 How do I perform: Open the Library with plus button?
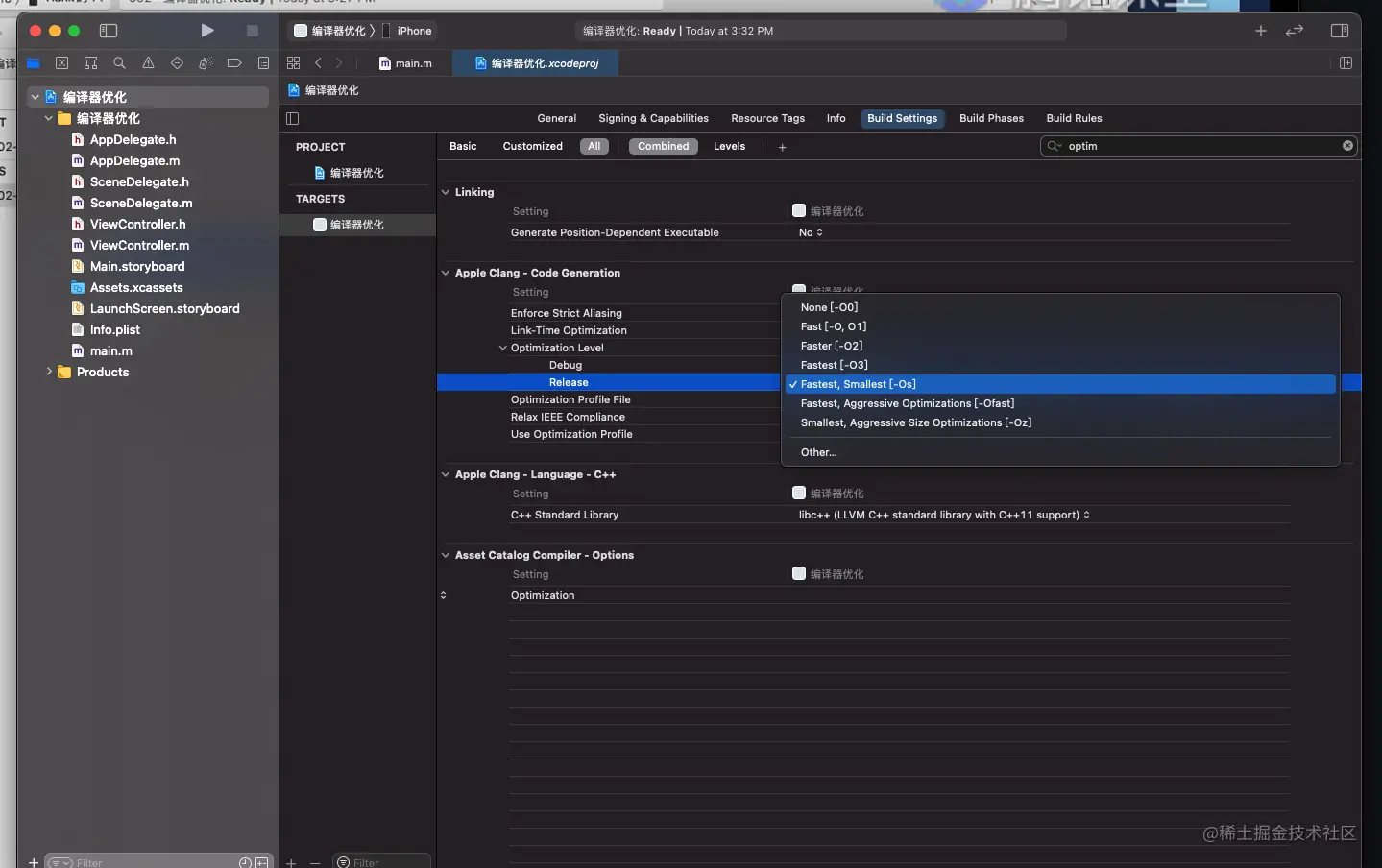pos(1261,31)
